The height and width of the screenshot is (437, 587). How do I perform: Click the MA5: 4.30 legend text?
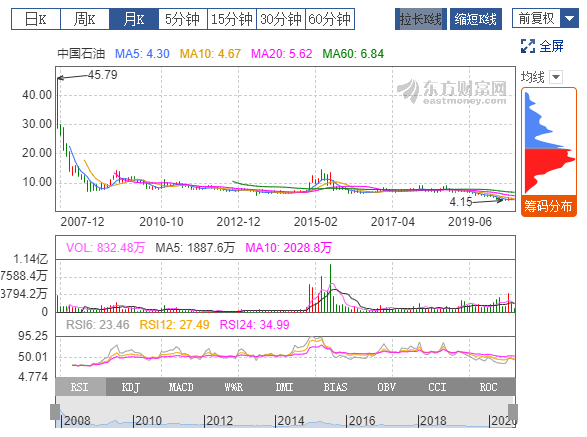(142, 54)
